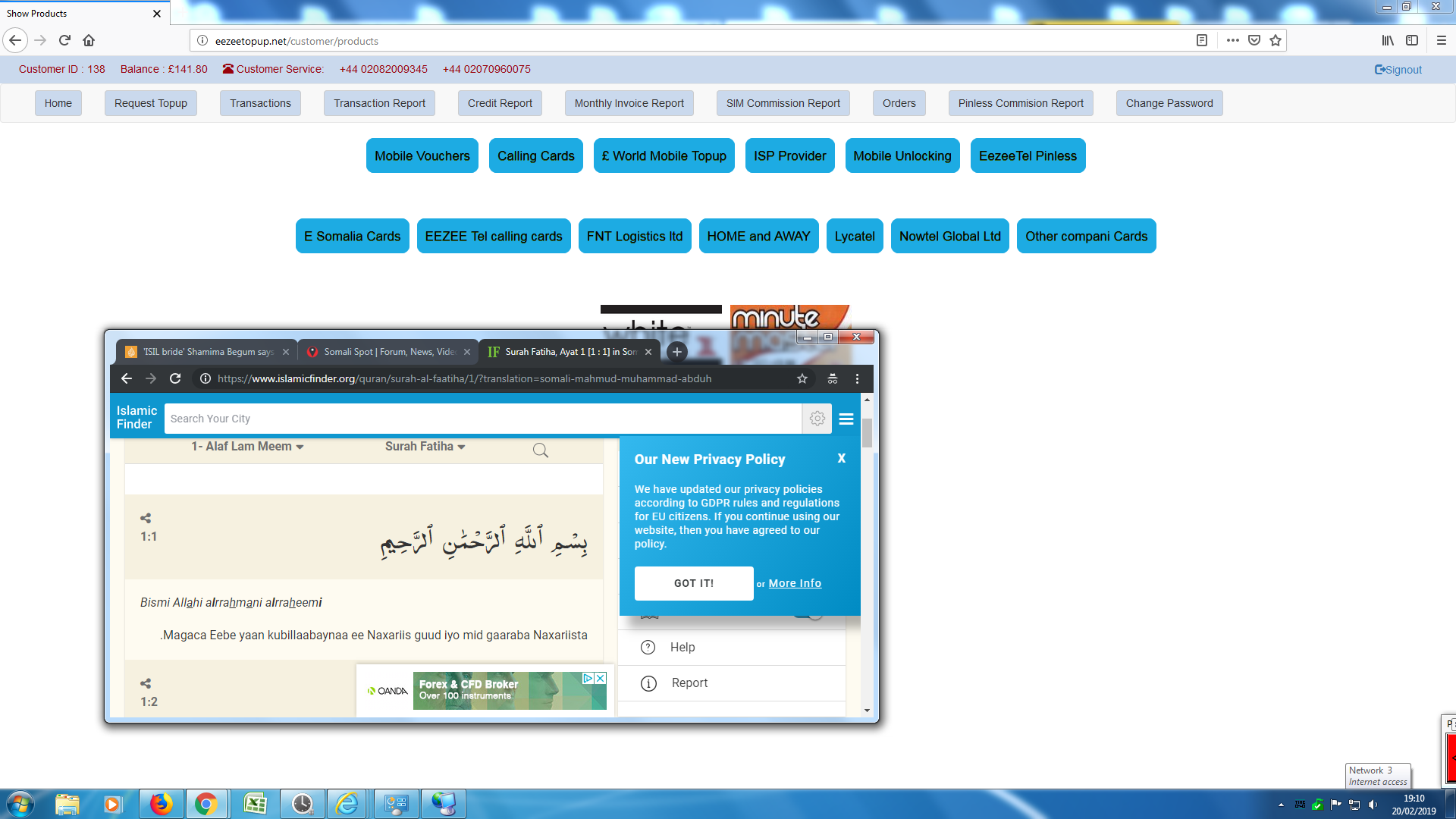Open new tab plus button in Chrome
Image resolution: width=1456 pixels, height=819 pixels.
pyautogui.click(x=677, y=352)
